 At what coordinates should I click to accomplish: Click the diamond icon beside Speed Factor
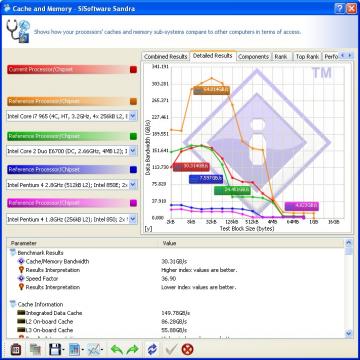pyautogui.click(x=21, y=279)
